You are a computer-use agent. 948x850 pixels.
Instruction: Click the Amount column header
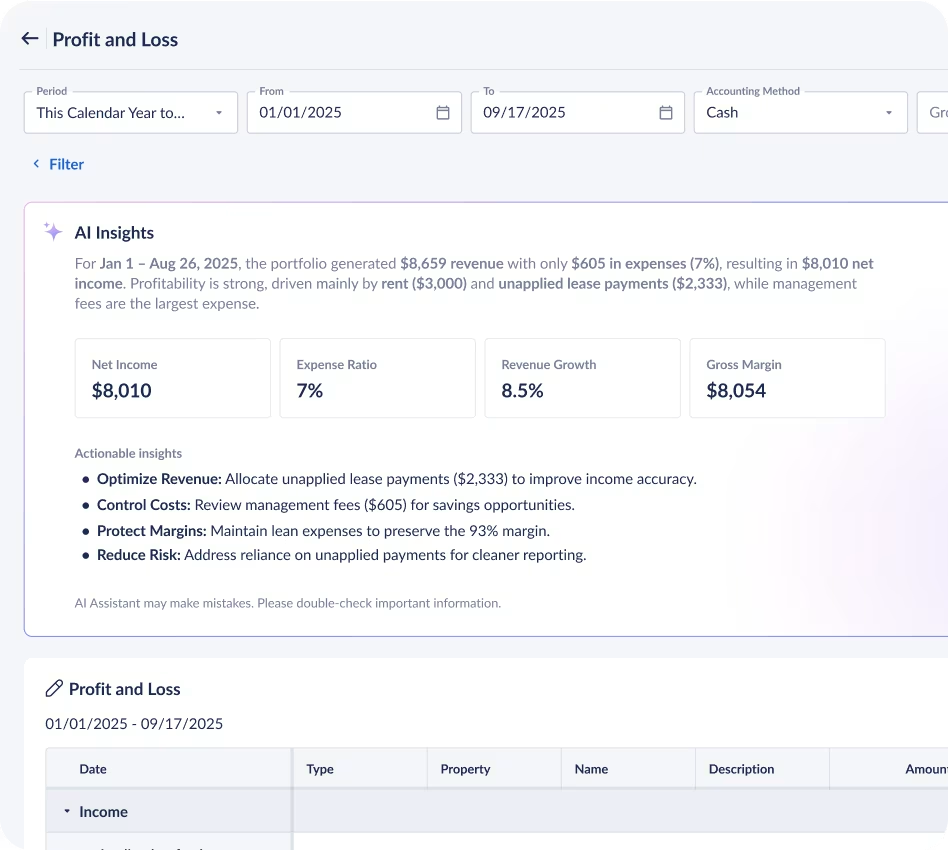tap(919, 768)
